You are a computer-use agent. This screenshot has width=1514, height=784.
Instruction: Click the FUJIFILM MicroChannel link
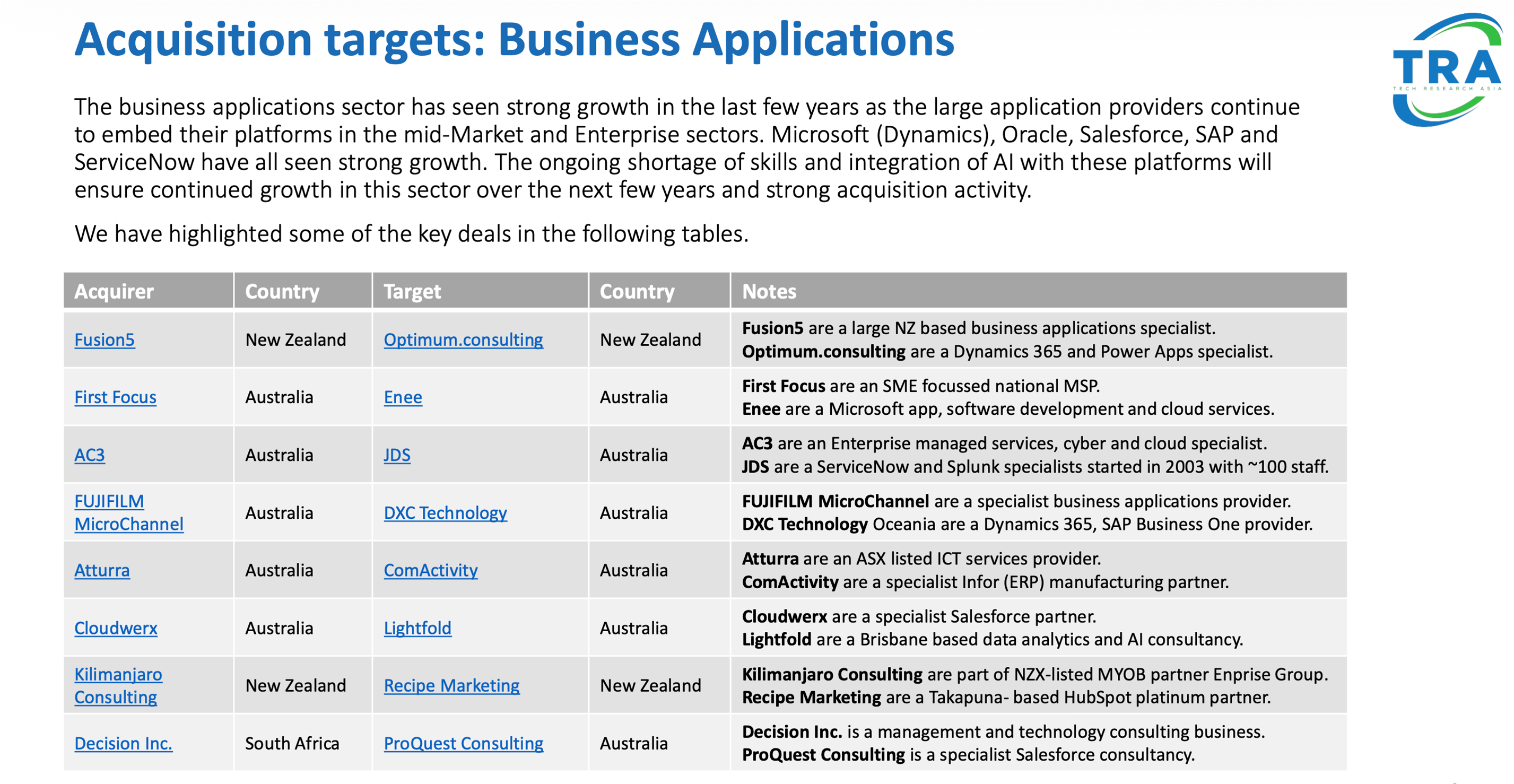click(129, 512)
